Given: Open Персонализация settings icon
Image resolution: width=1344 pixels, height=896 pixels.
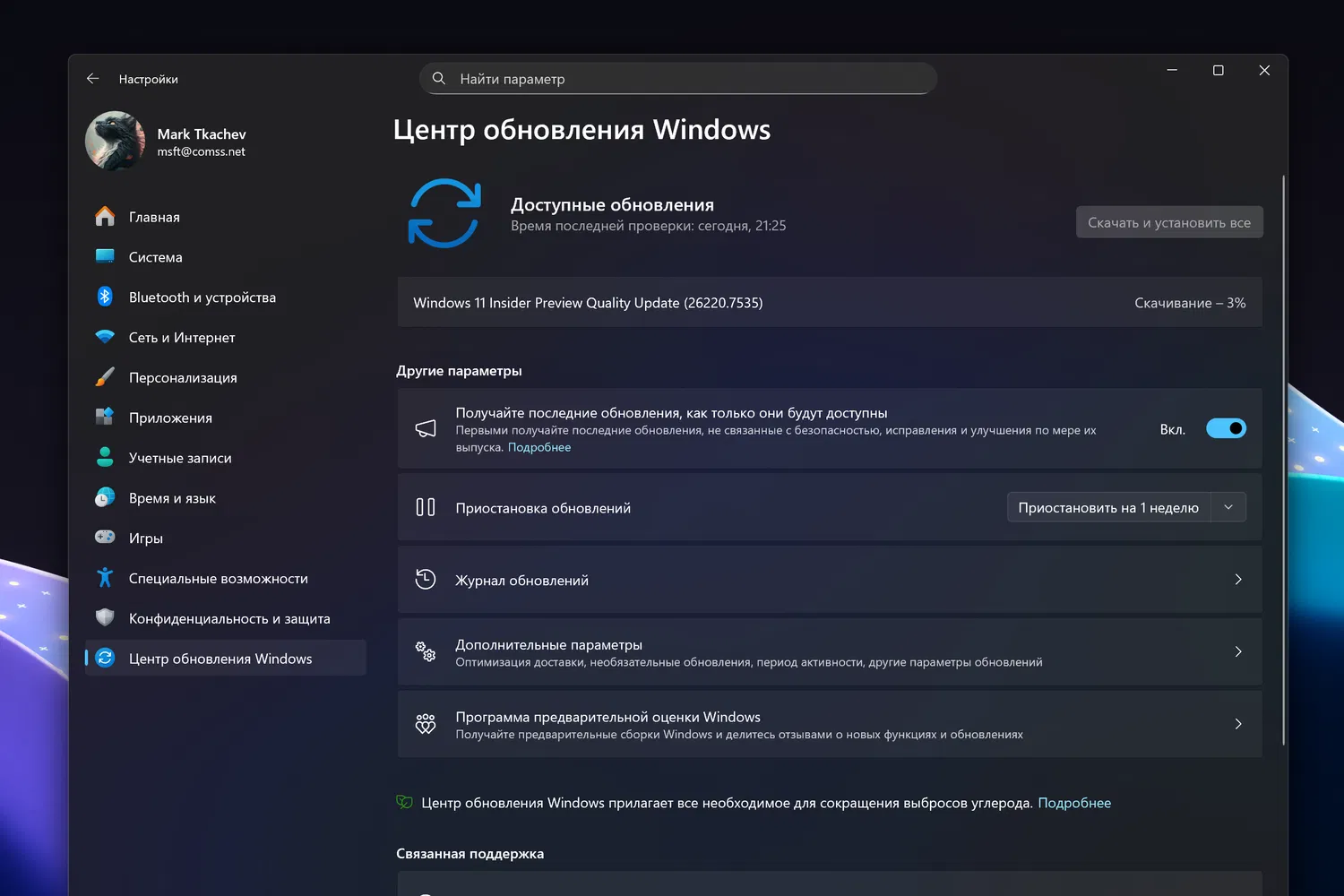Looking at the screenshot, I should (104, 377).
